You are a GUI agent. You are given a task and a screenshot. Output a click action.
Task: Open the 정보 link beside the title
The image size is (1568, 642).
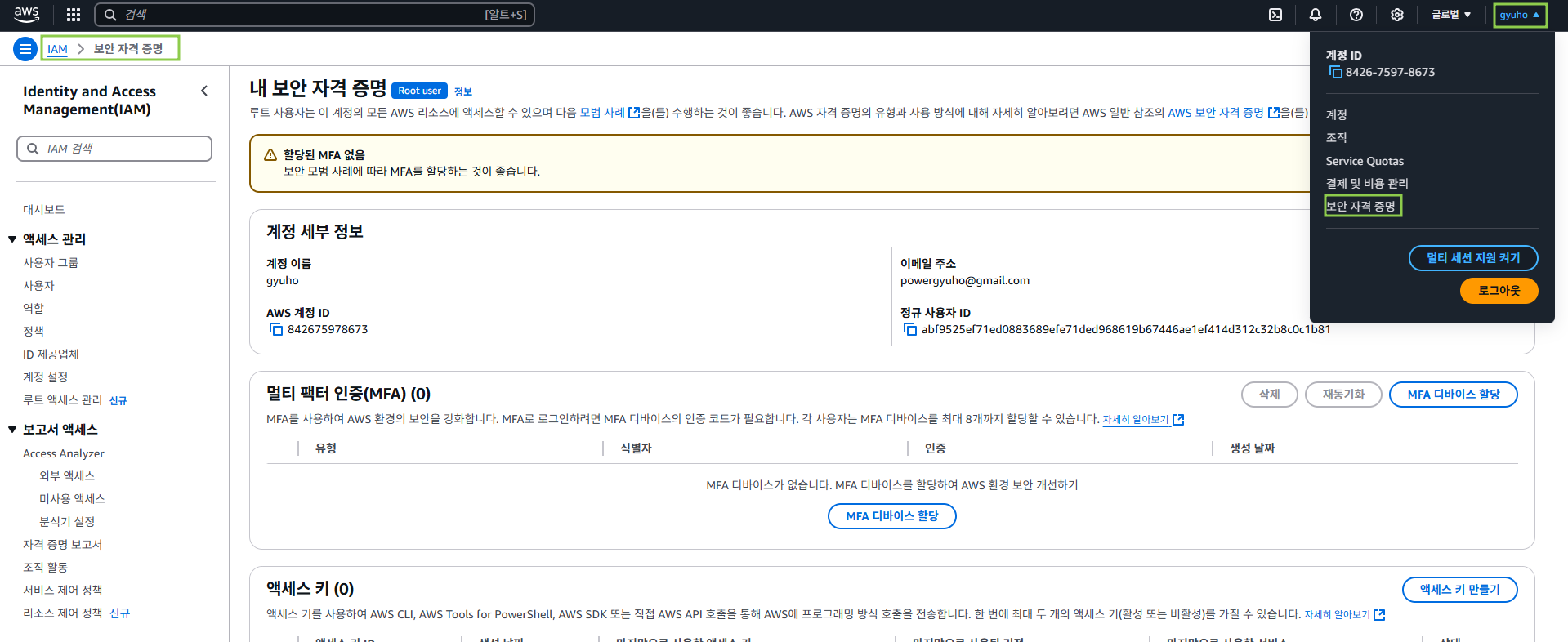click(x=463, y=91)
